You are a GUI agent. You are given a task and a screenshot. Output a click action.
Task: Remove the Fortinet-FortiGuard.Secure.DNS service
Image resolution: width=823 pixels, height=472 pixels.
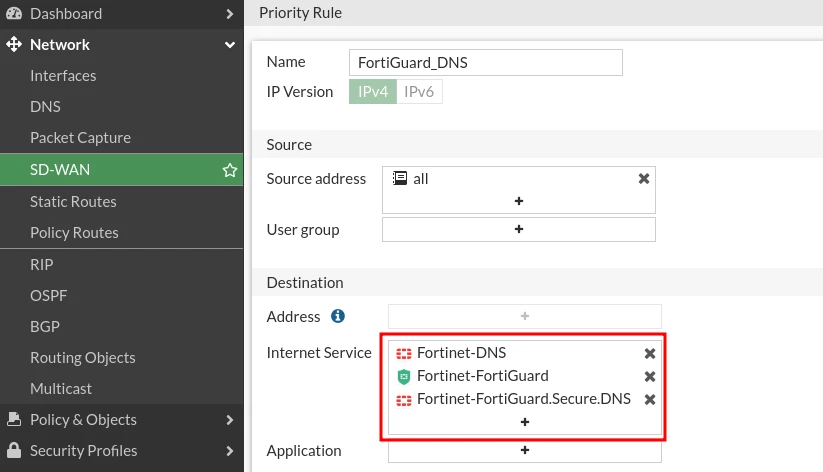click(x=650, y=400)
